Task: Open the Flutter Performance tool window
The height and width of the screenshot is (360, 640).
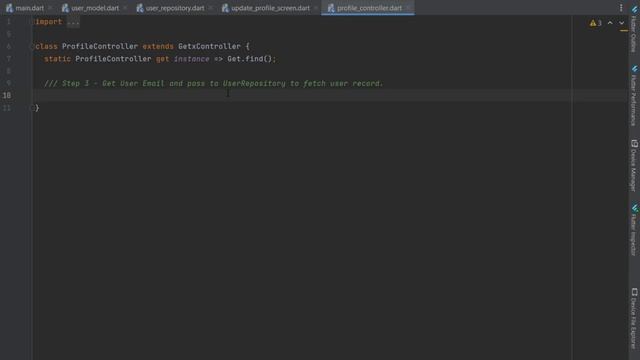Action: point(634,96)
